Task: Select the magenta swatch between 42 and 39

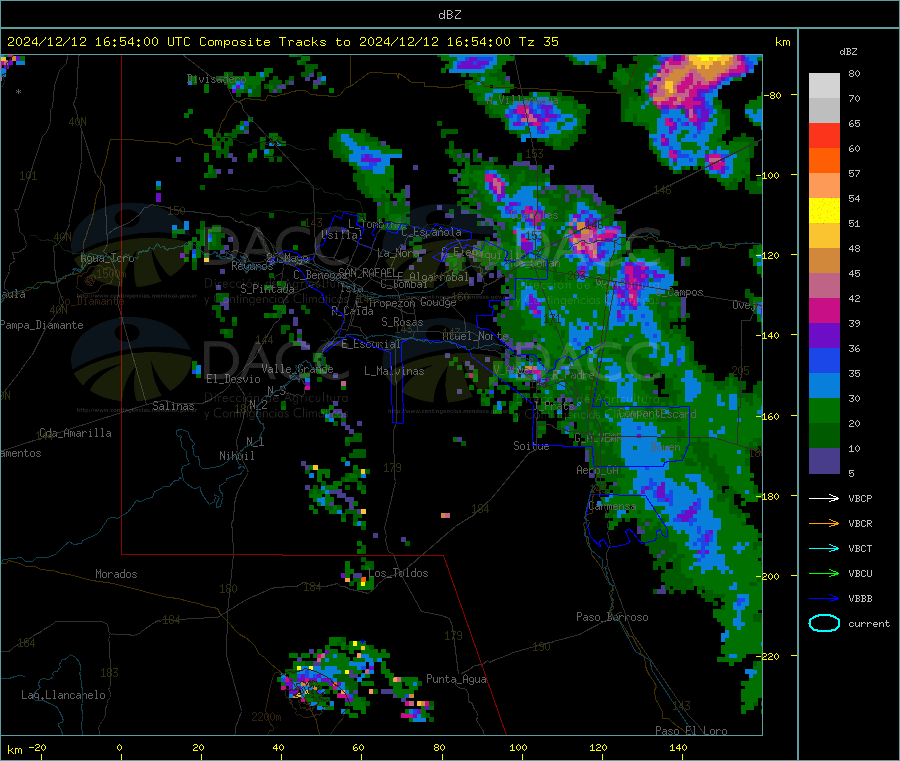Action: pyautogui.click(x=824, y=310)
